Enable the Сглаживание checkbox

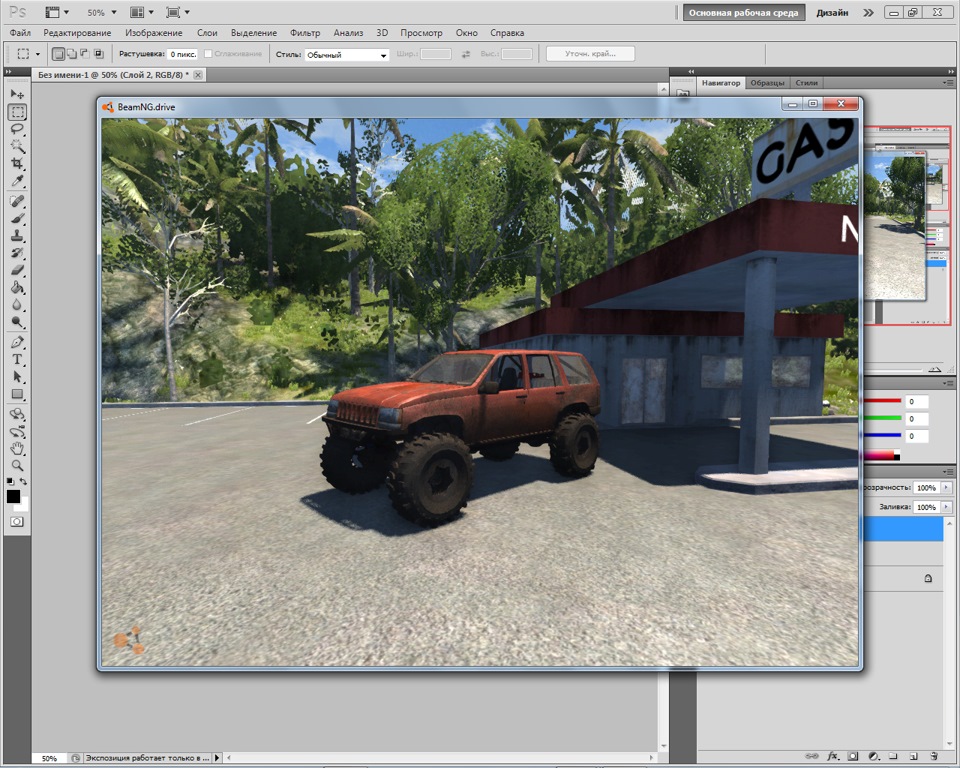click(208, 54)
